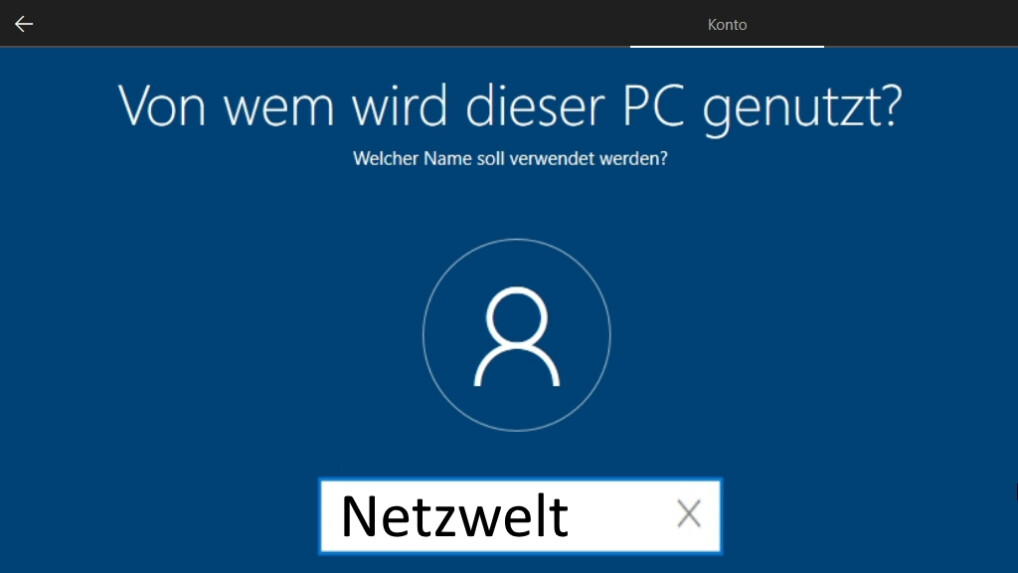The image size is (1018, 573).
Task: Select the Konto tab
Action: click(x=726, y=25)
